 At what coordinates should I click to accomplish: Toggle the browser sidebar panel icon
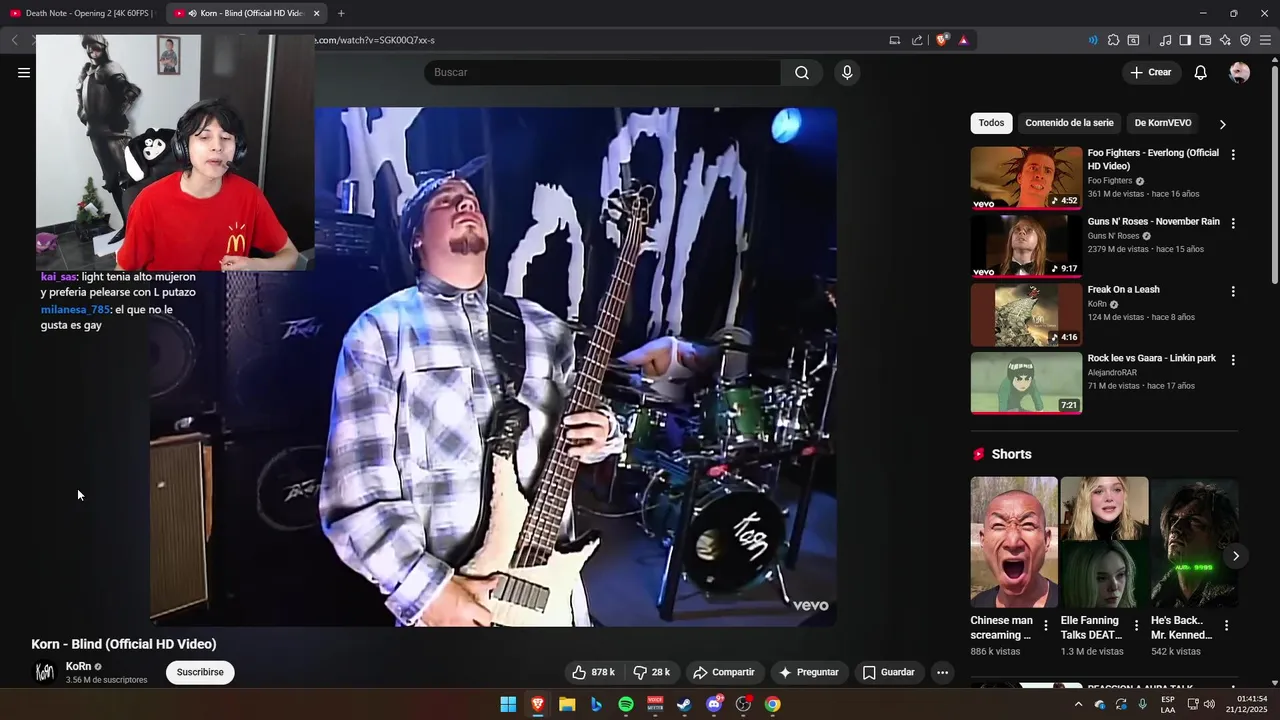tap(1185, 40)
